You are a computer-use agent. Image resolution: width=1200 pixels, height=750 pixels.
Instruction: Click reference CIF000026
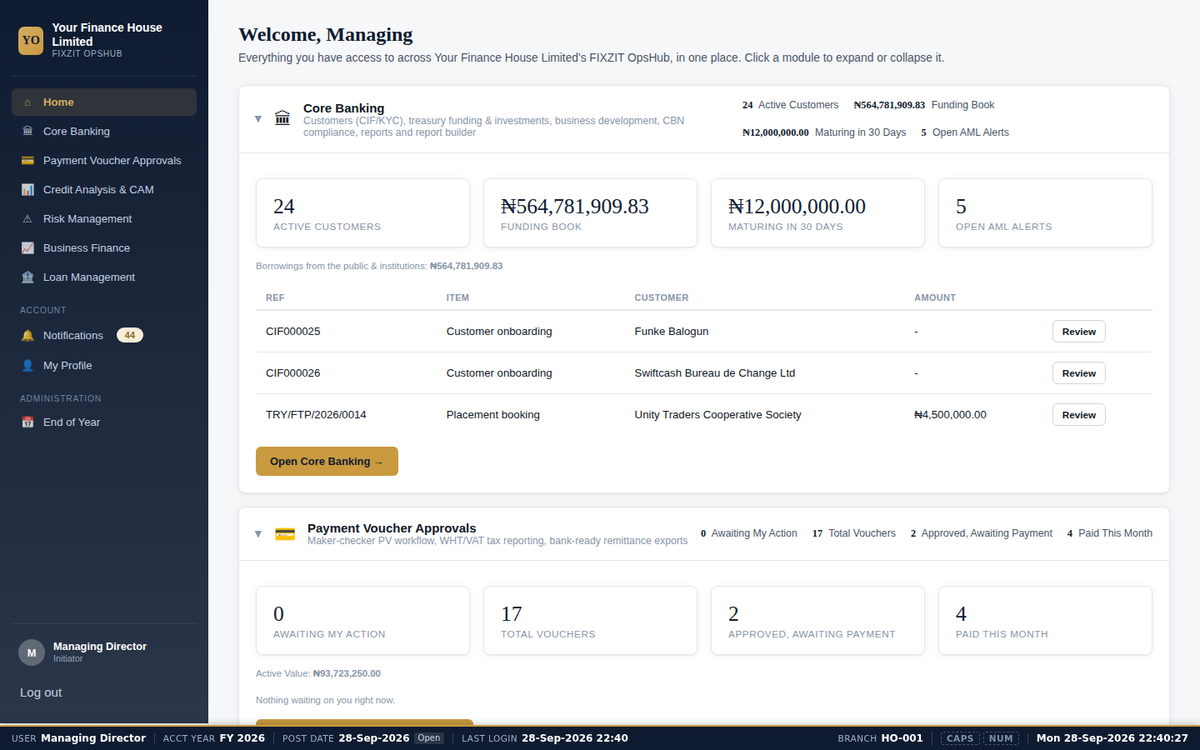(x=293, y=373)
